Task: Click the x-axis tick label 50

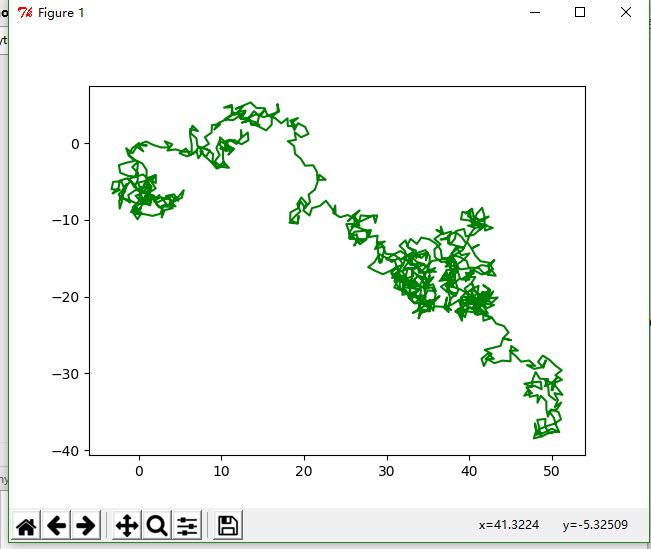Action: (x=552, y=471)
